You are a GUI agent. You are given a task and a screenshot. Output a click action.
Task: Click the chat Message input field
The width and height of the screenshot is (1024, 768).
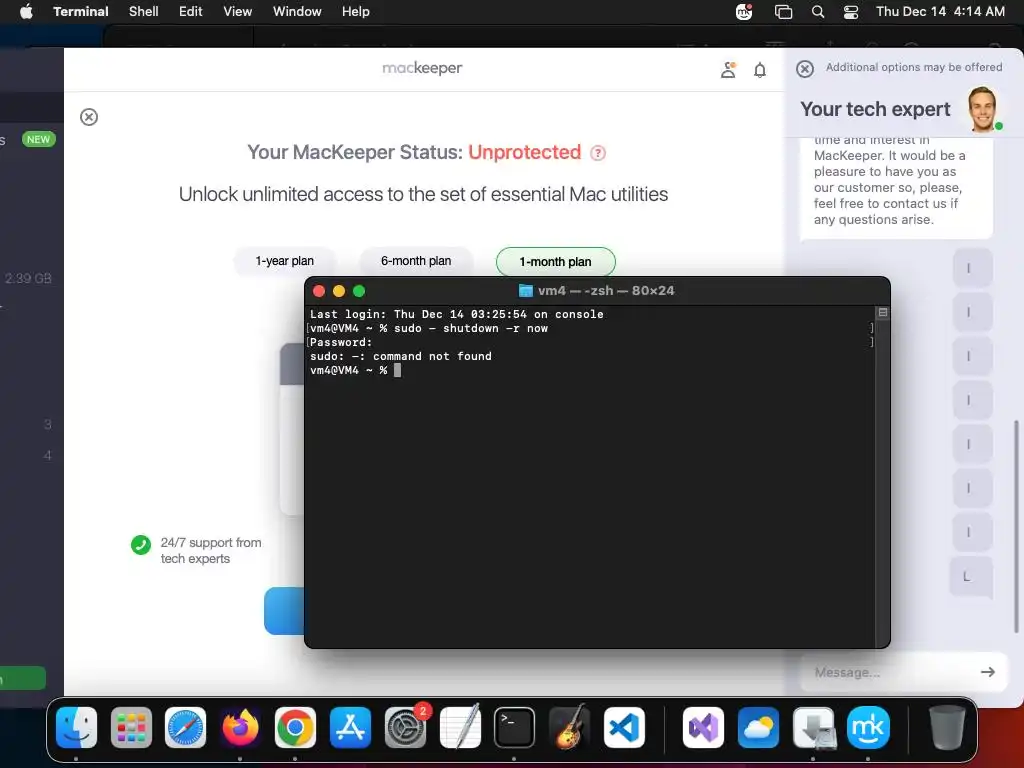click(889, 672)
